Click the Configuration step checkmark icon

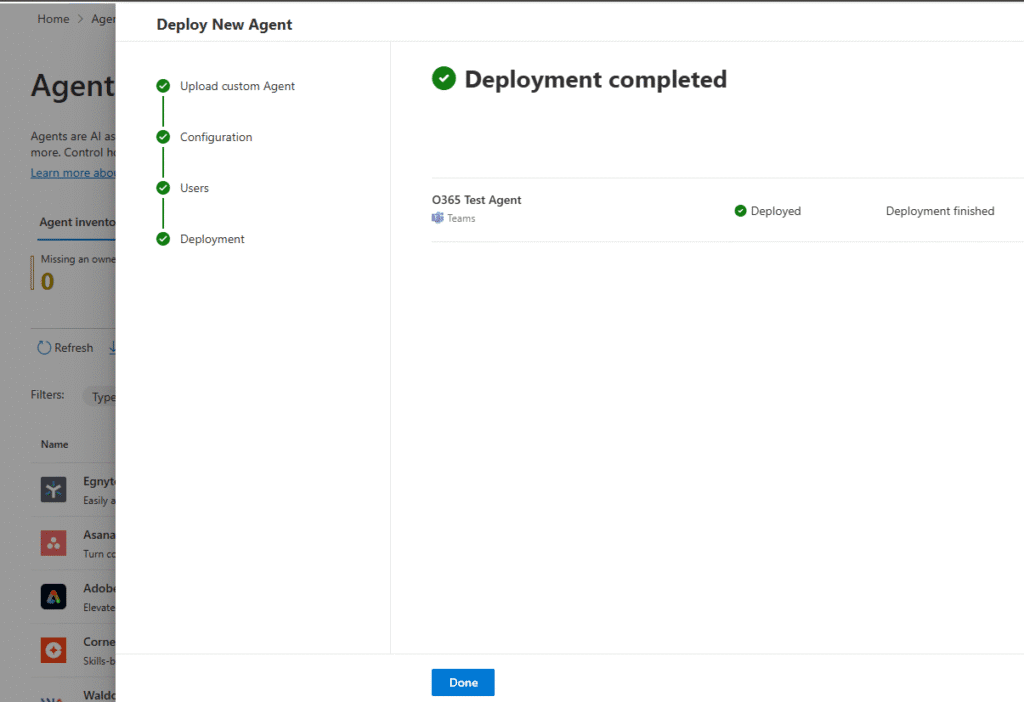163,137
